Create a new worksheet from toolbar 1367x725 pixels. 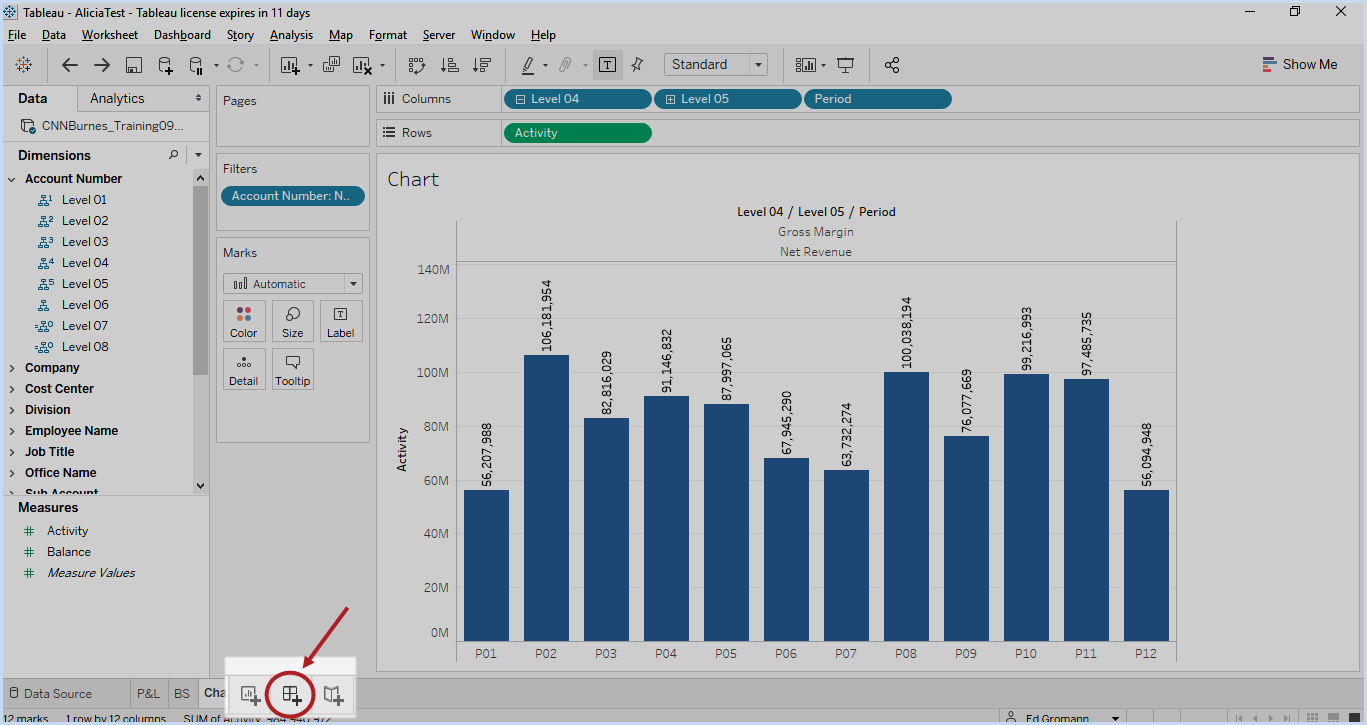pos(290,65)
